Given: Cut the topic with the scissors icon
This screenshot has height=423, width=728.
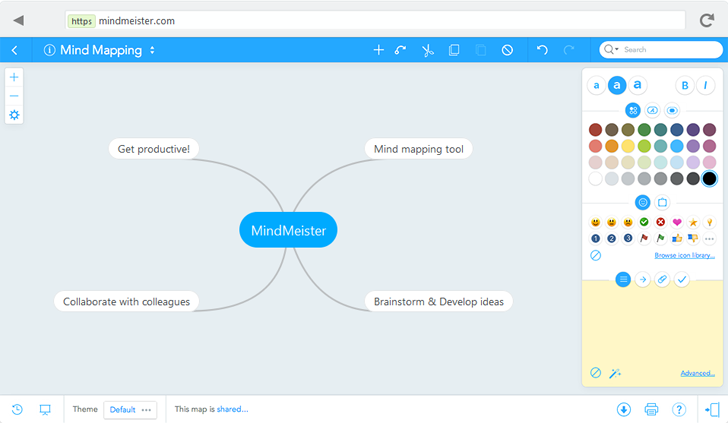Looking at the screenshot, I should 428,50.
